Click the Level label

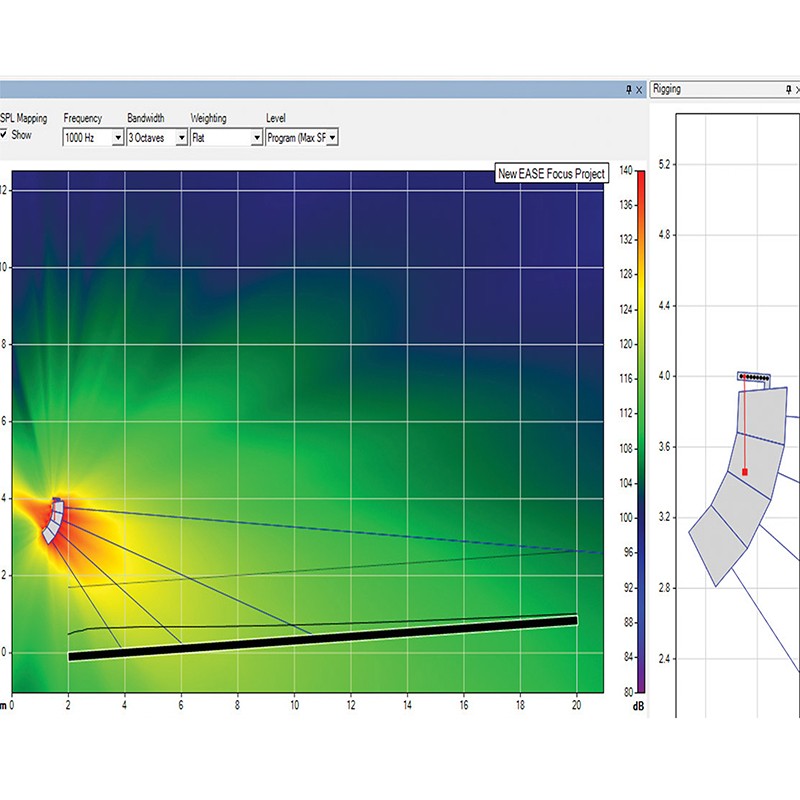[x=276, y=118]
